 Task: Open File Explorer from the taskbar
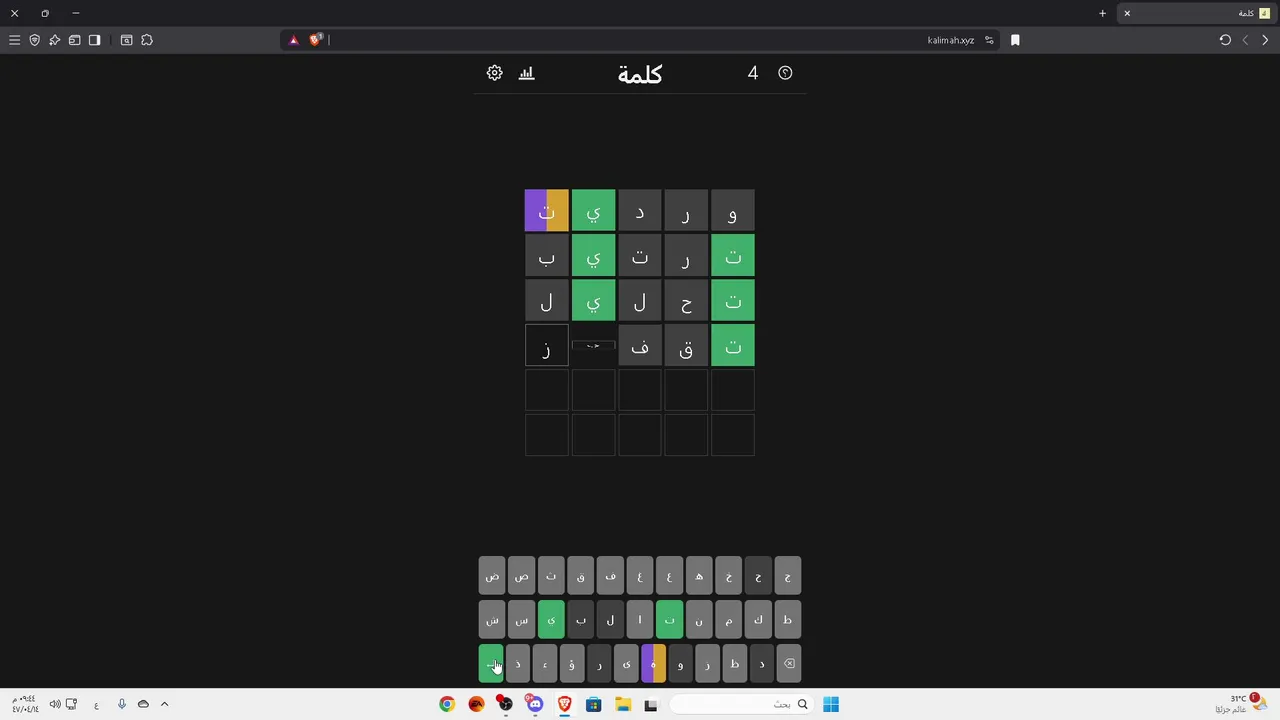622,704
